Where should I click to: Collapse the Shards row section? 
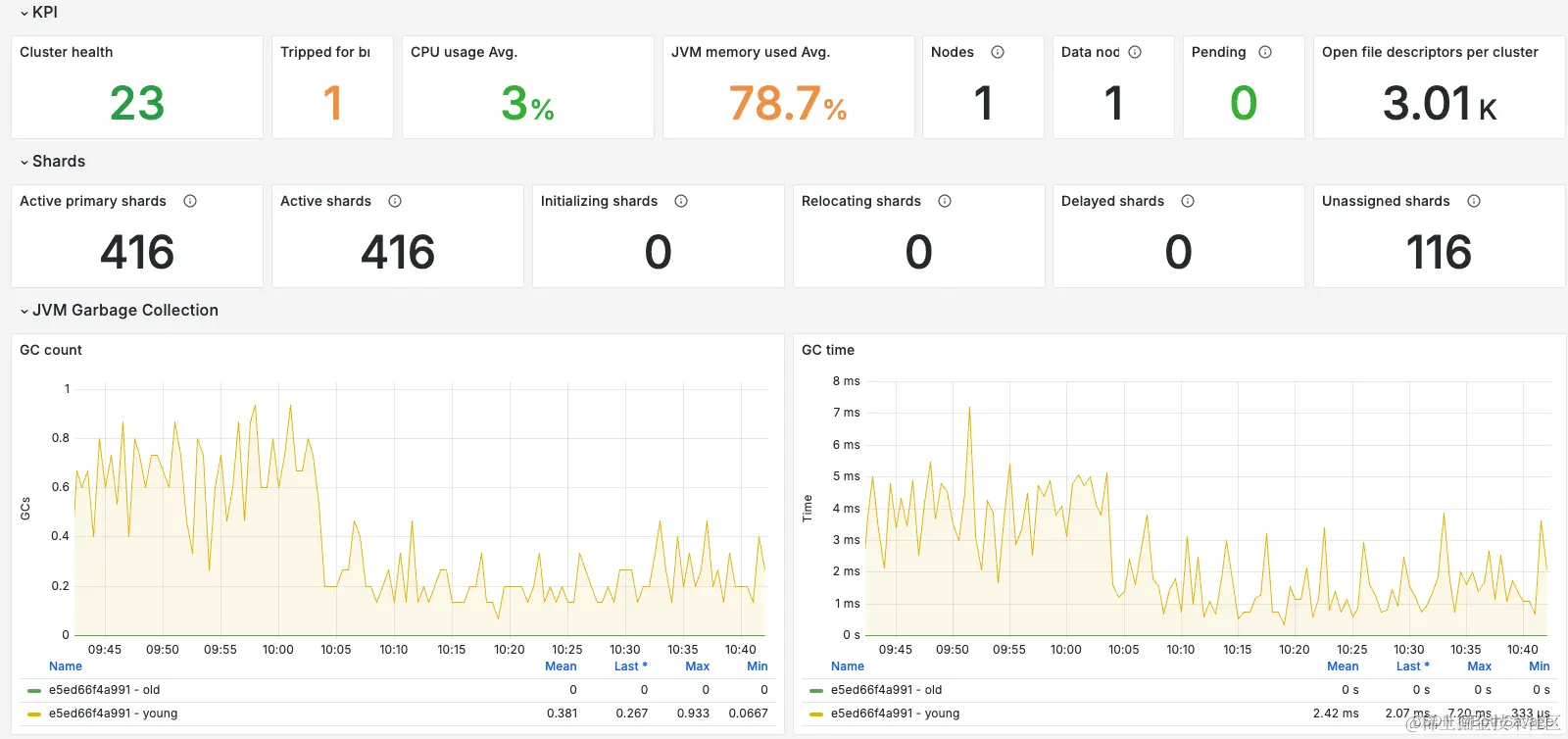tap(52, 162)
